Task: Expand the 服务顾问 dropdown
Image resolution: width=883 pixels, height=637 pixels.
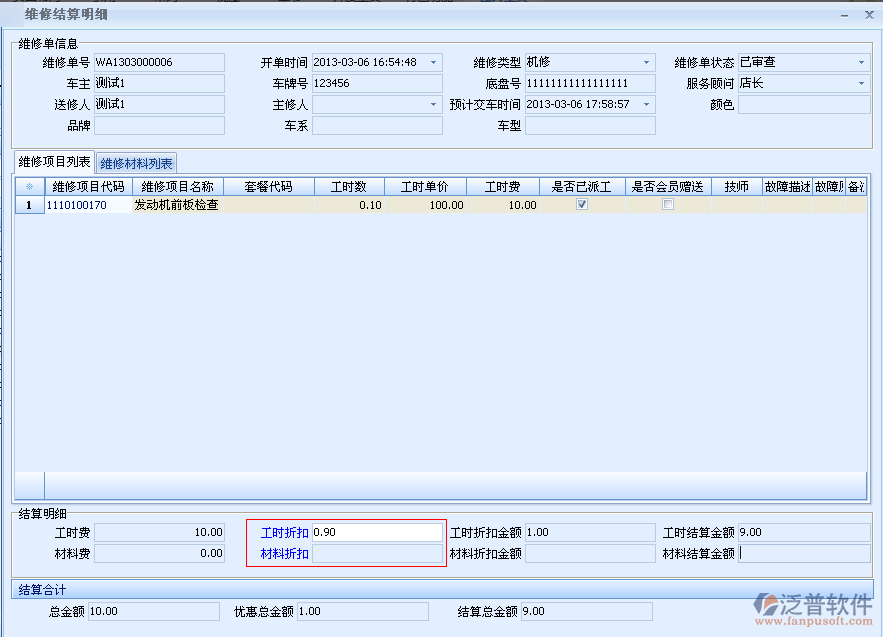Action: pos(861,84)
